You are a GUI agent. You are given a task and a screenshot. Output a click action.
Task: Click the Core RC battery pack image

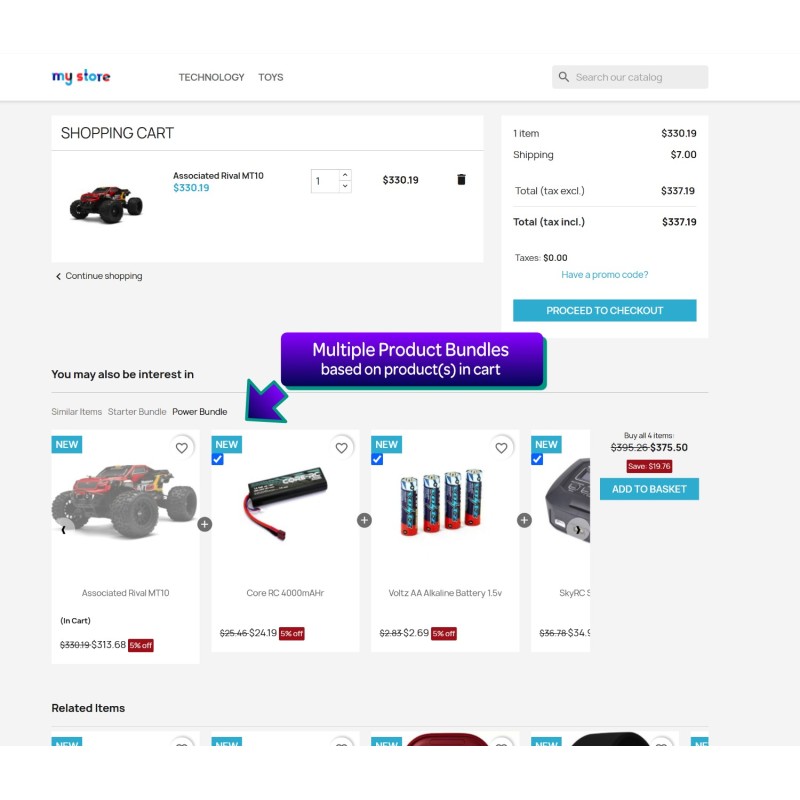point(285,503)
